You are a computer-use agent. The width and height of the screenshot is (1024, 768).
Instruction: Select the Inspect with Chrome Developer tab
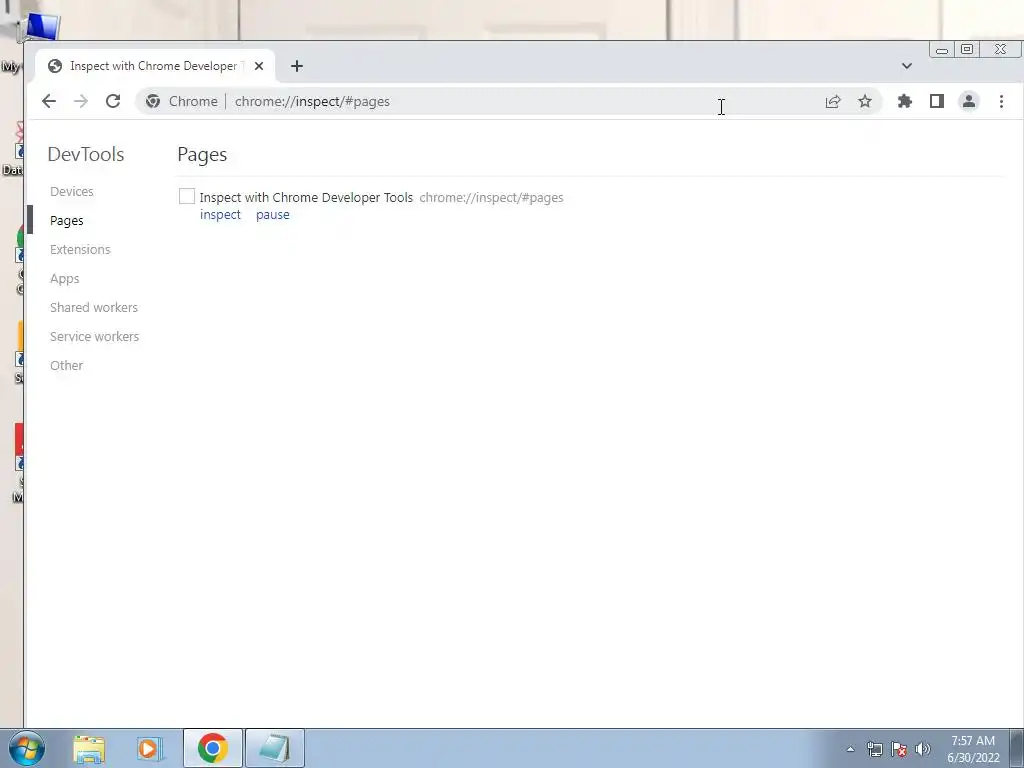coord(155,66)
